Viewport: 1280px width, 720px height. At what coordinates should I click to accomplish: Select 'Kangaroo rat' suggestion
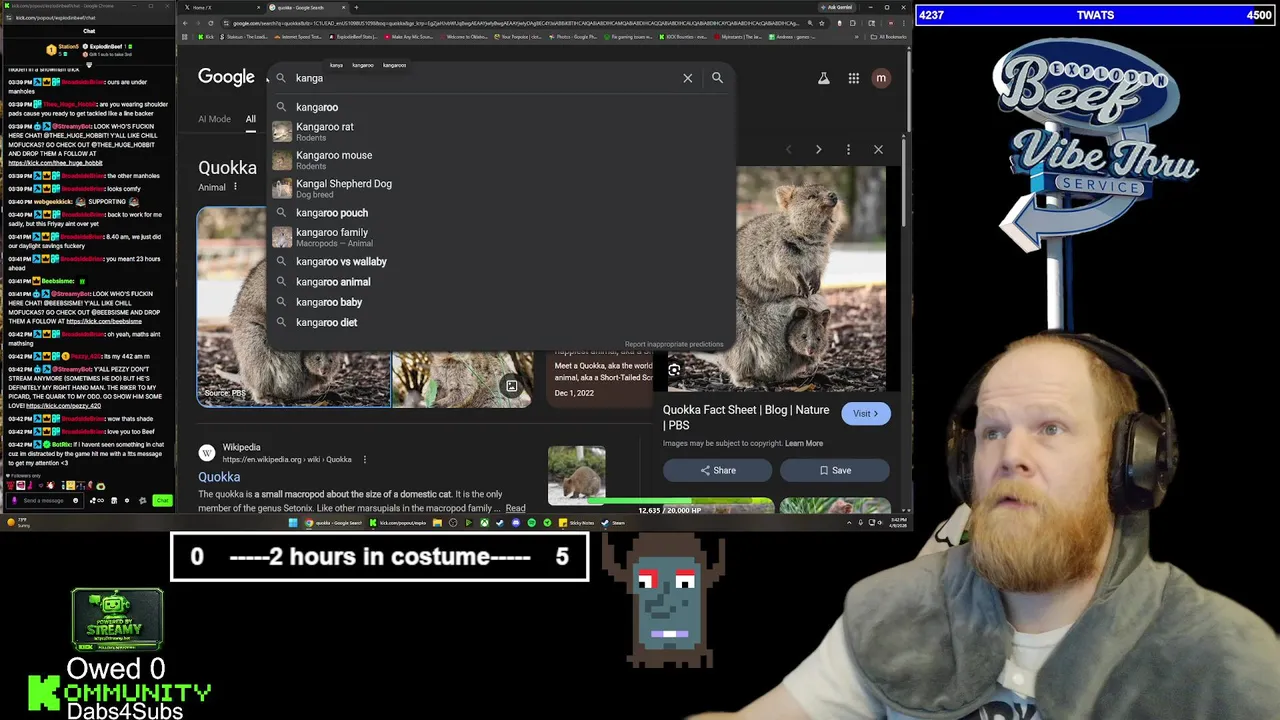pyautogui.click(x=500, y=131)
